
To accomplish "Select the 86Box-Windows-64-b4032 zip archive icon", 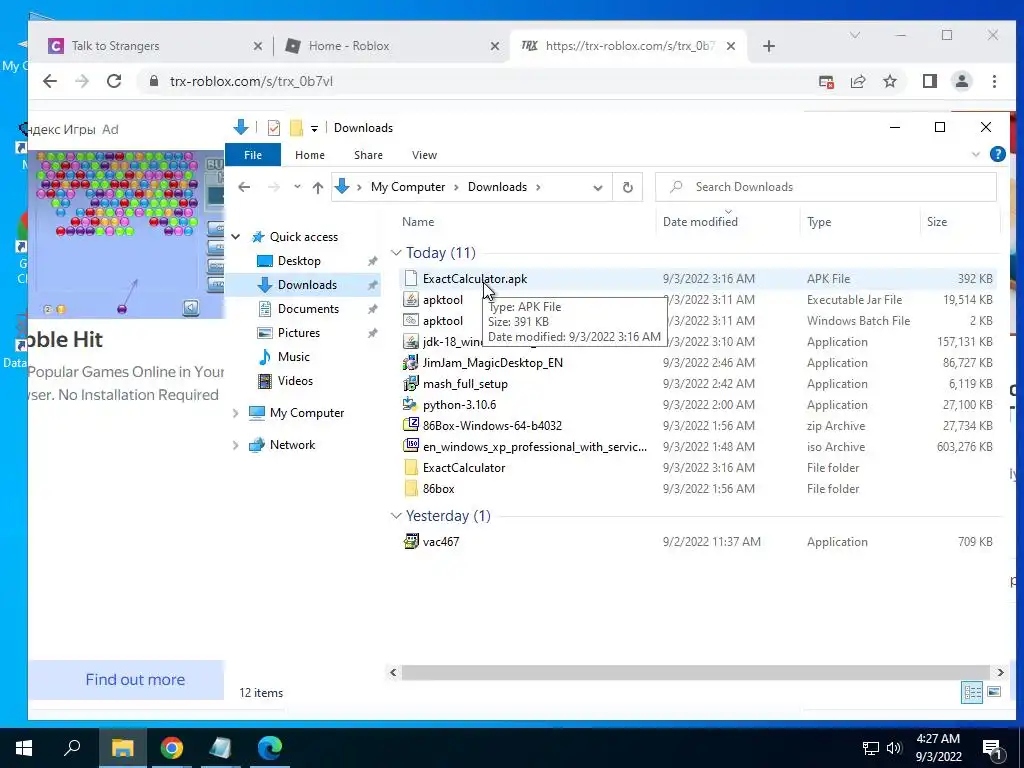I will pos(411,425).
